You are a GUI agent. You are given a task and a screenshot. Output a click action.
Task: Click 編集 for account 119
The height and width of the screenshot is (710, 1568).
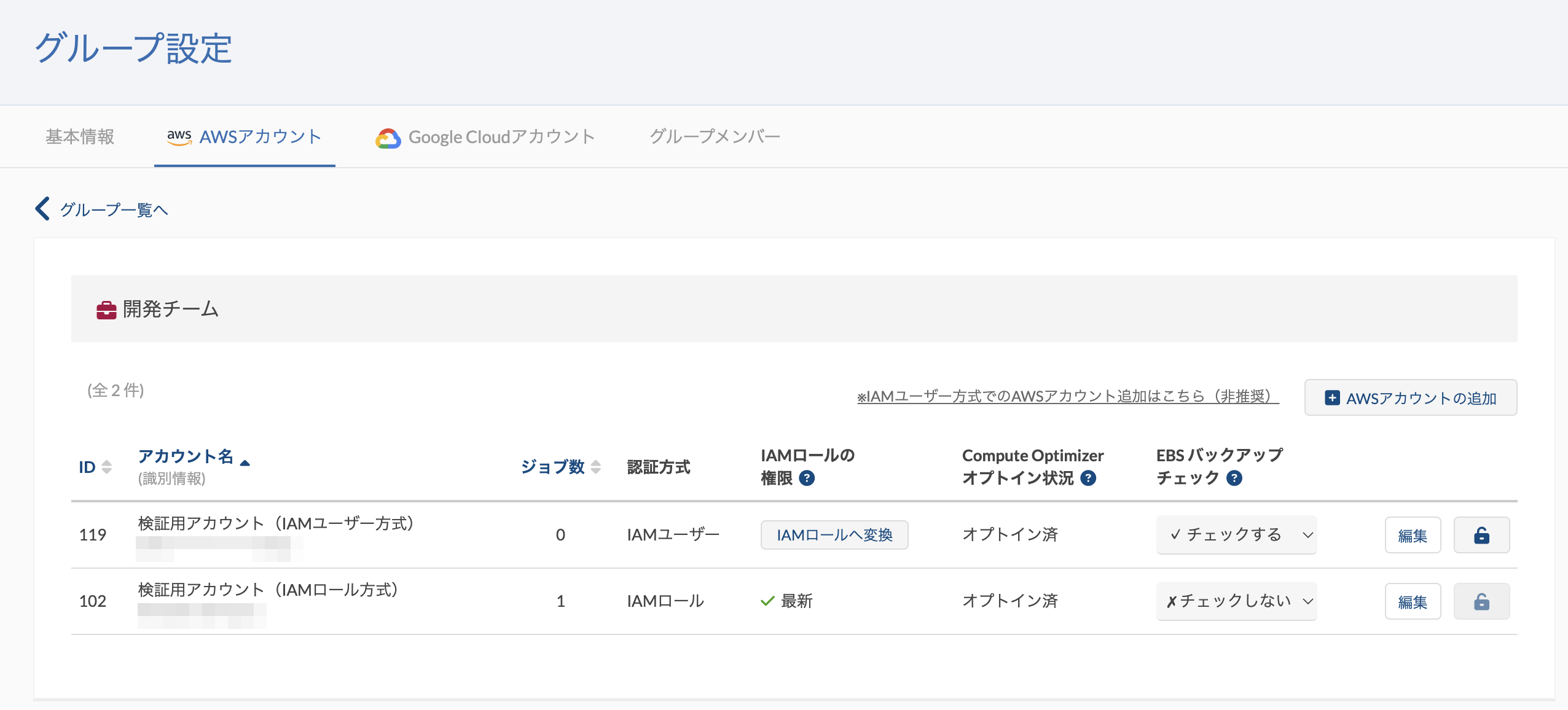1413,535
